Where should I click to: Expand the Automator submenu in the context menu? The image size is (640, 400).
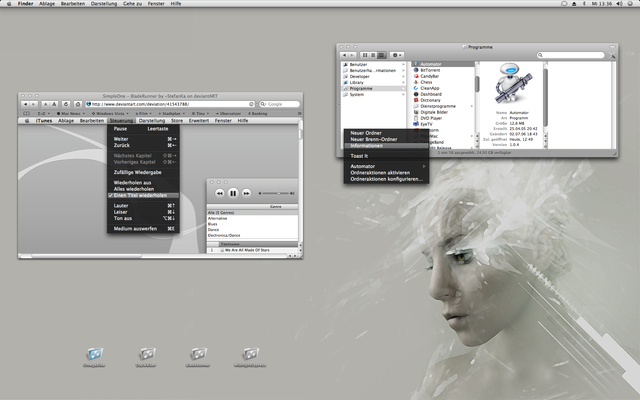(x=386, y=166)
